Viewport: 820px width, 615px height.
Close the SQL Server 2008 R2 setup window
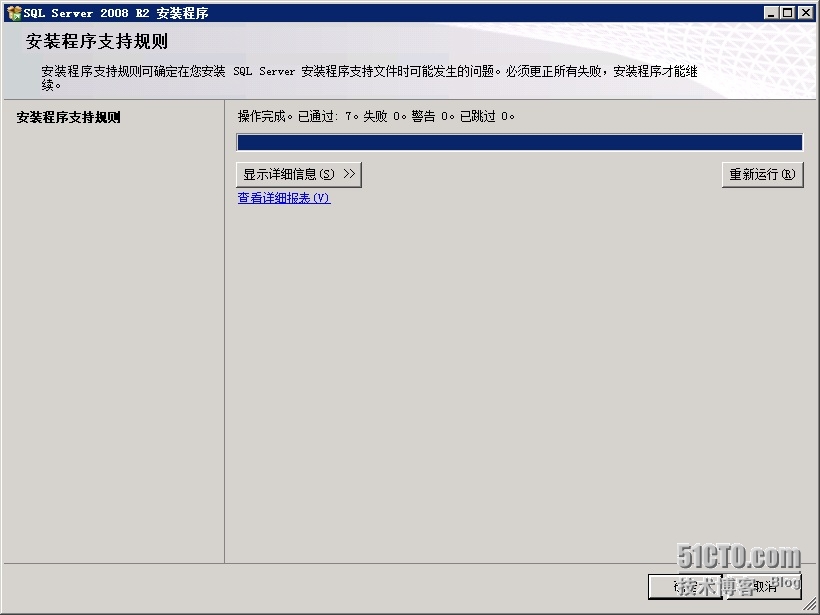(x=805, y=13)
